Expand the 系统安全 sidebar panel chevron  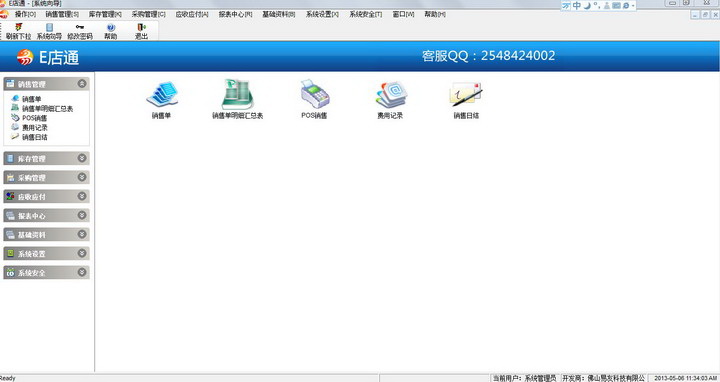(82, 272)
